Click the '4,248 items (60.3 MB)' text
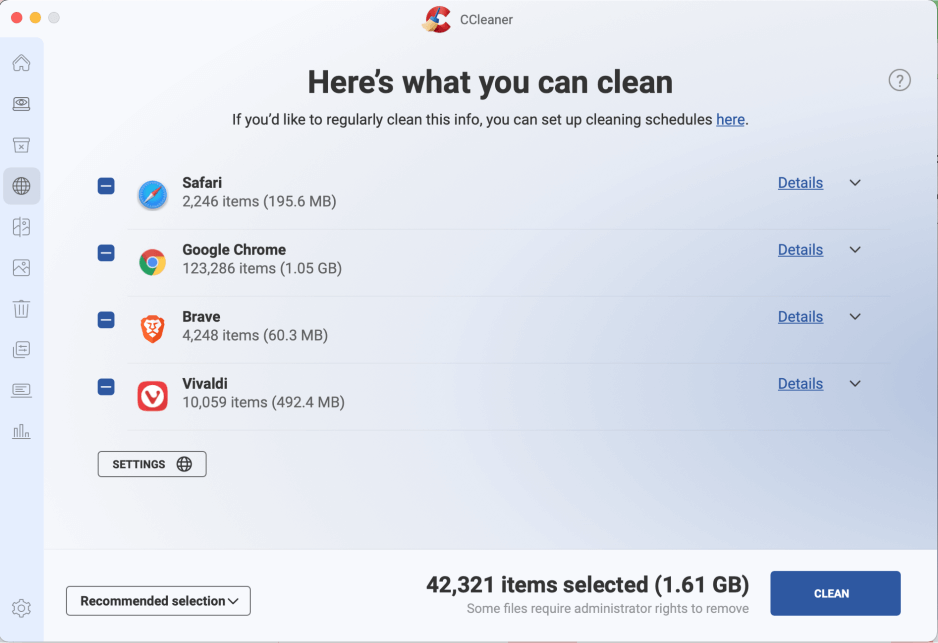This screenshot has width=938, height=643. [255, 336]
